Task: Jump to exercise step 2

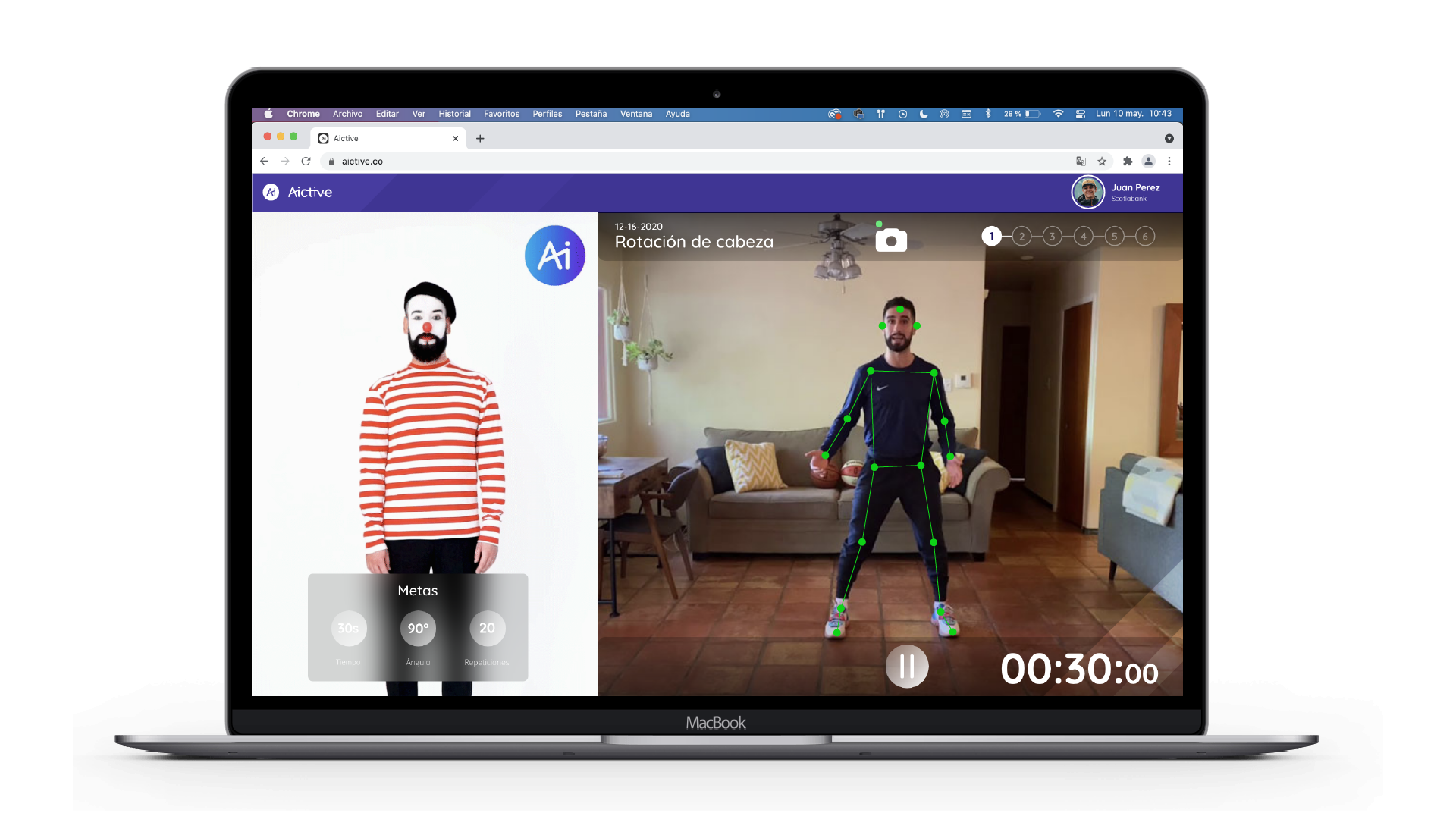Action: pyautogui.click(x=1021, y=237)
